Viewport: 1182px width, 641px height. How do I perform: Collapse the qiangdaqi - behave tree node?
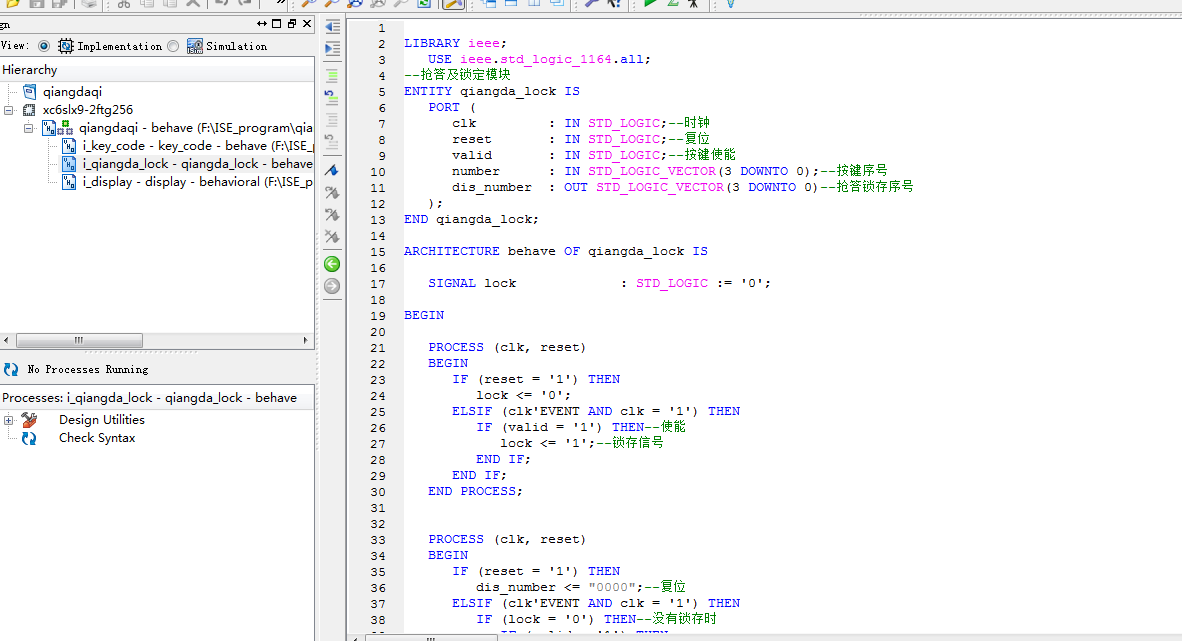click(29, 128)
